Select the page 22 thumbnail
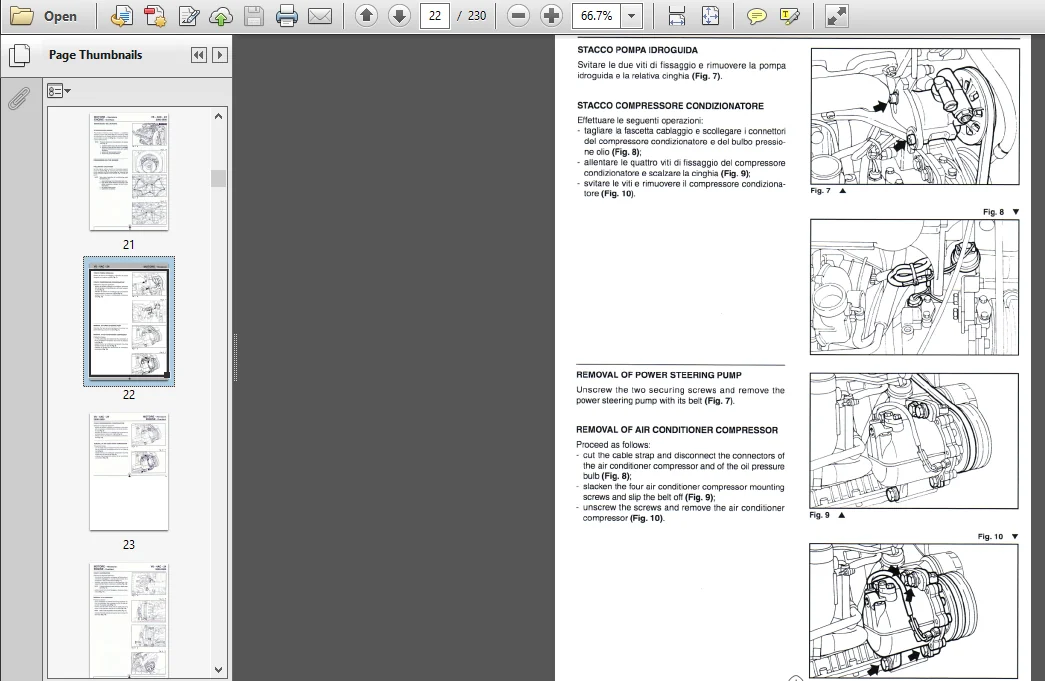The height and width of the screenshot is (681, 1045). (x=129, y=321)
